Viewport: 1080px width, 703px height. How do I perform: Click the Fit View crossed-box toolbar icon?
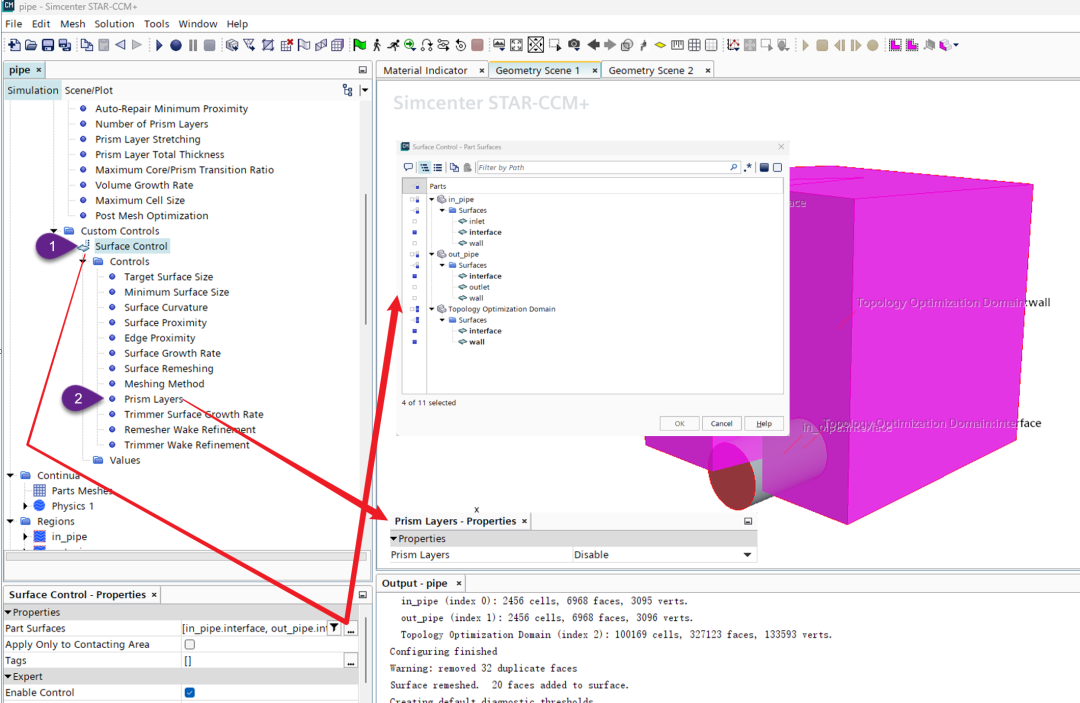point(536,45)
